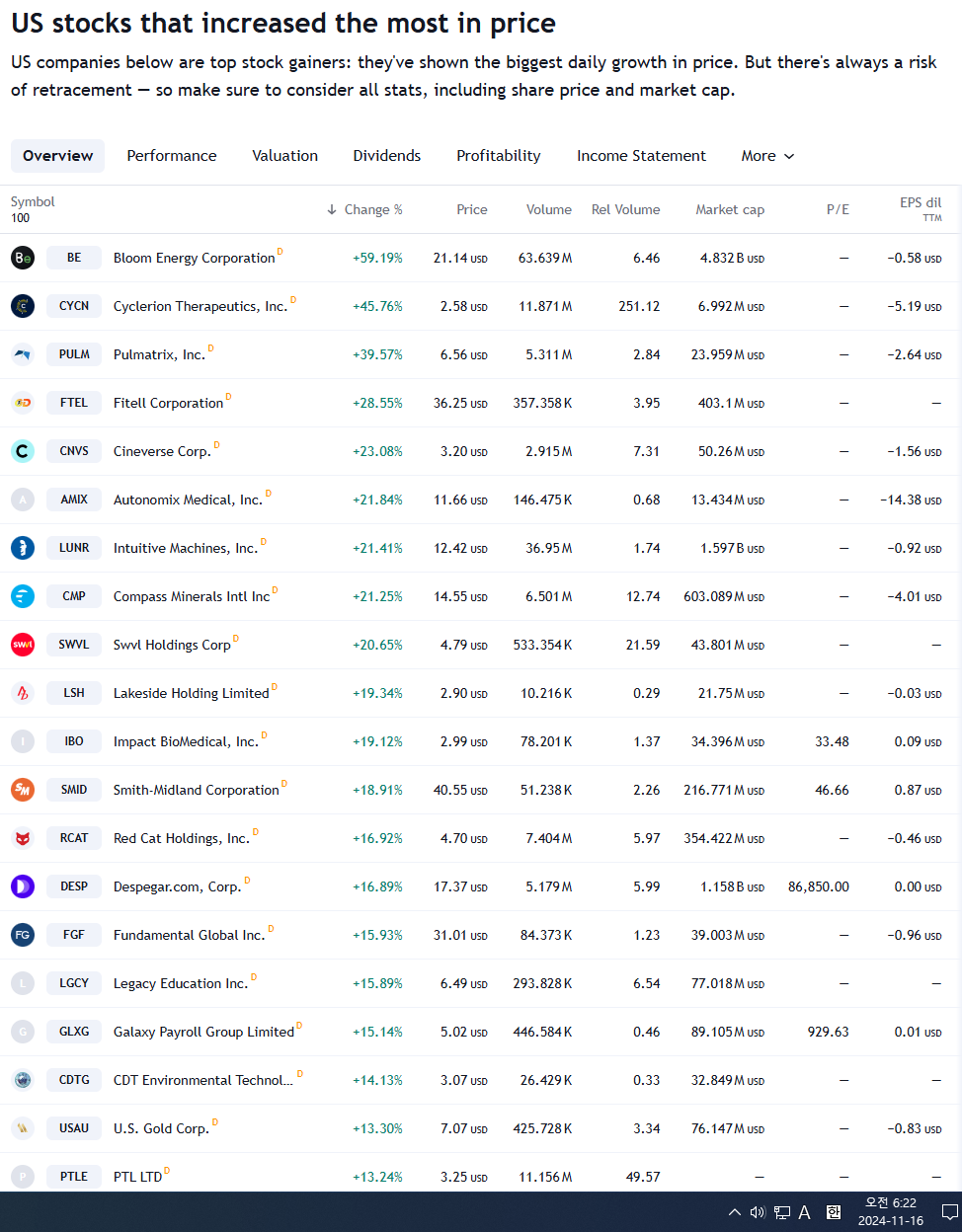
Task: Click the 251.12 relative volume value
Action: click(639, 306)
